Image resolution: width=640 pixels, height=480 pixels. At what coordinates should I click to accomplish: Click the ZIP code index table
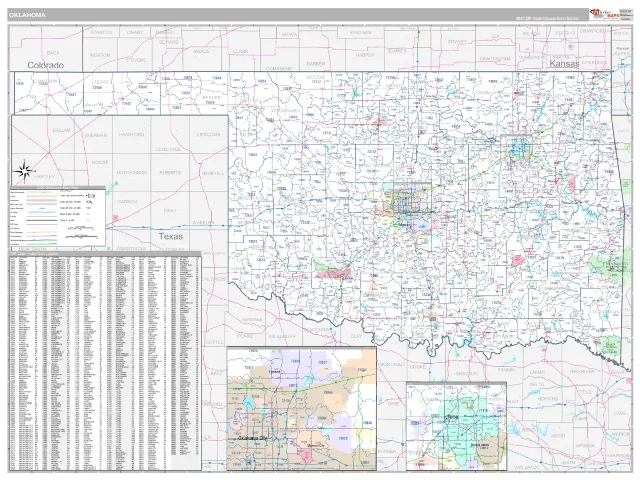pyautogui.click(x=105, y=361)
